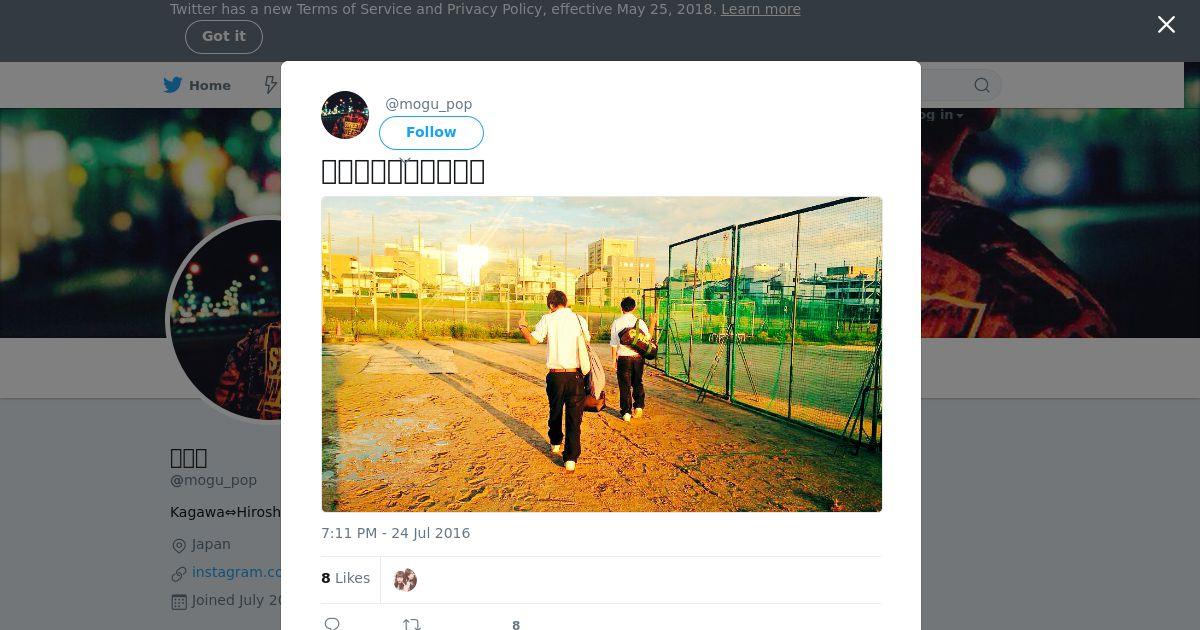View the 8 Likes list

(346, 578)
